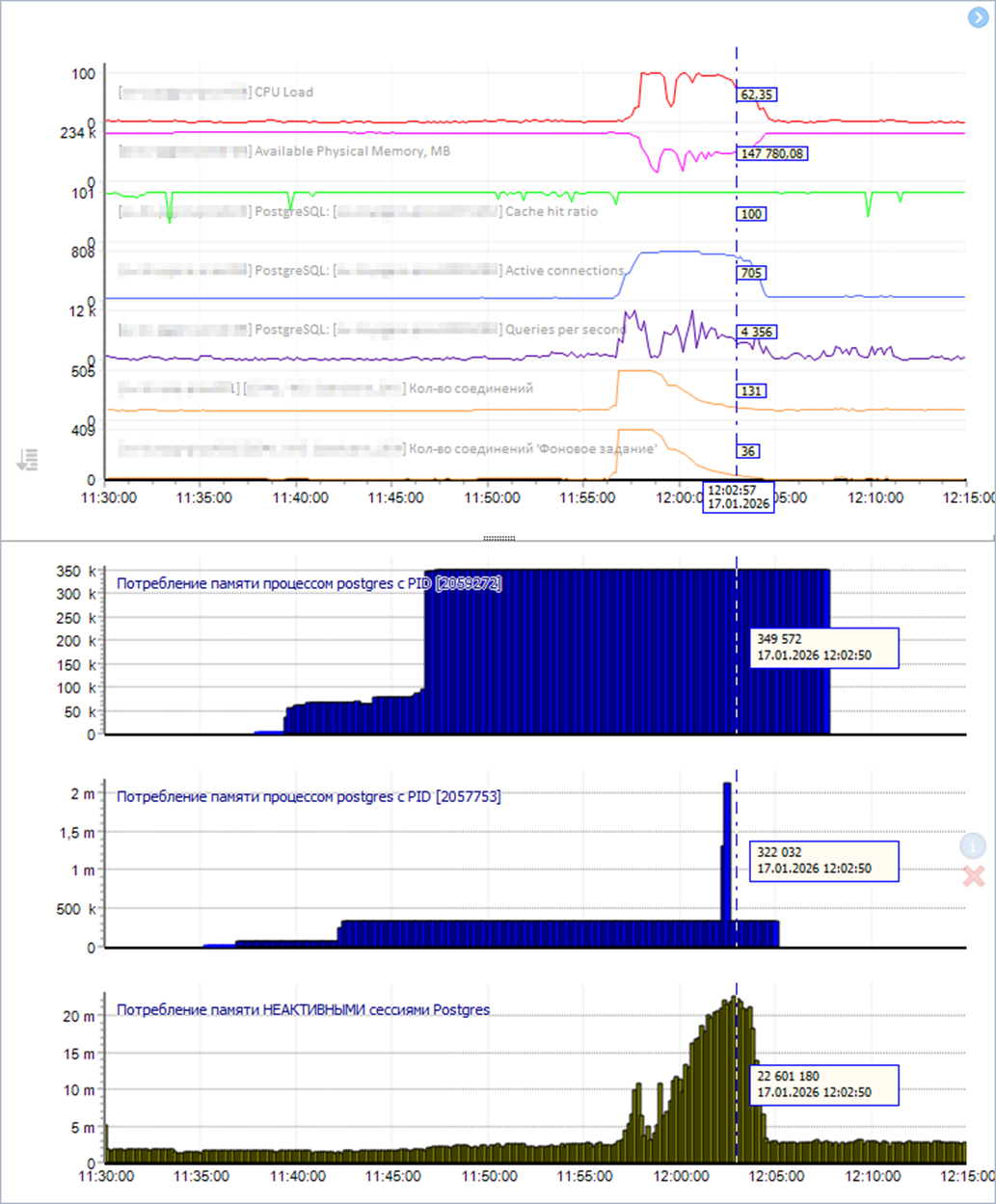996x1204 pixels.
Task: Select the Queries per second series label
Action: pos(564,330)
